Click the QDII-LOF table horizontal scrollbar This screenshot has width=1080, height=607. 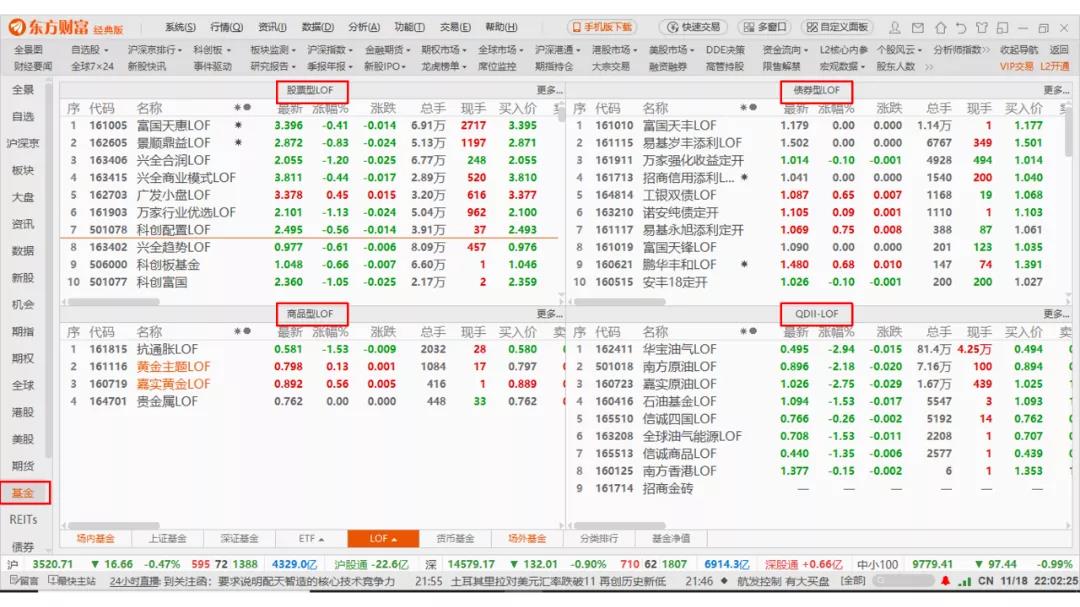coord(620,526)
